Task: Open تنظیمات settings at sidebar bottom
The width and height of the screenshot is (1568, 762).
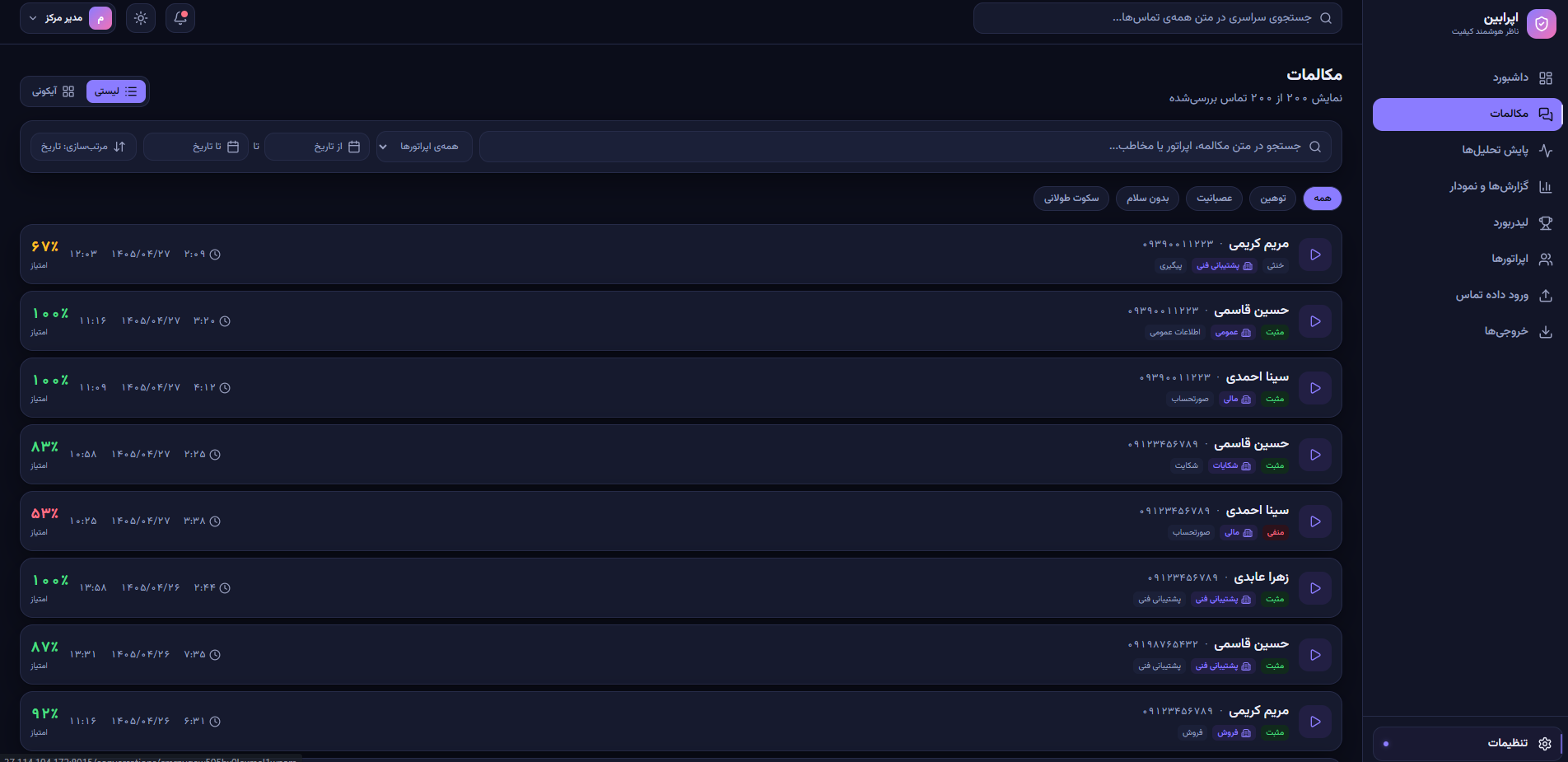Action: (1468, 743)
